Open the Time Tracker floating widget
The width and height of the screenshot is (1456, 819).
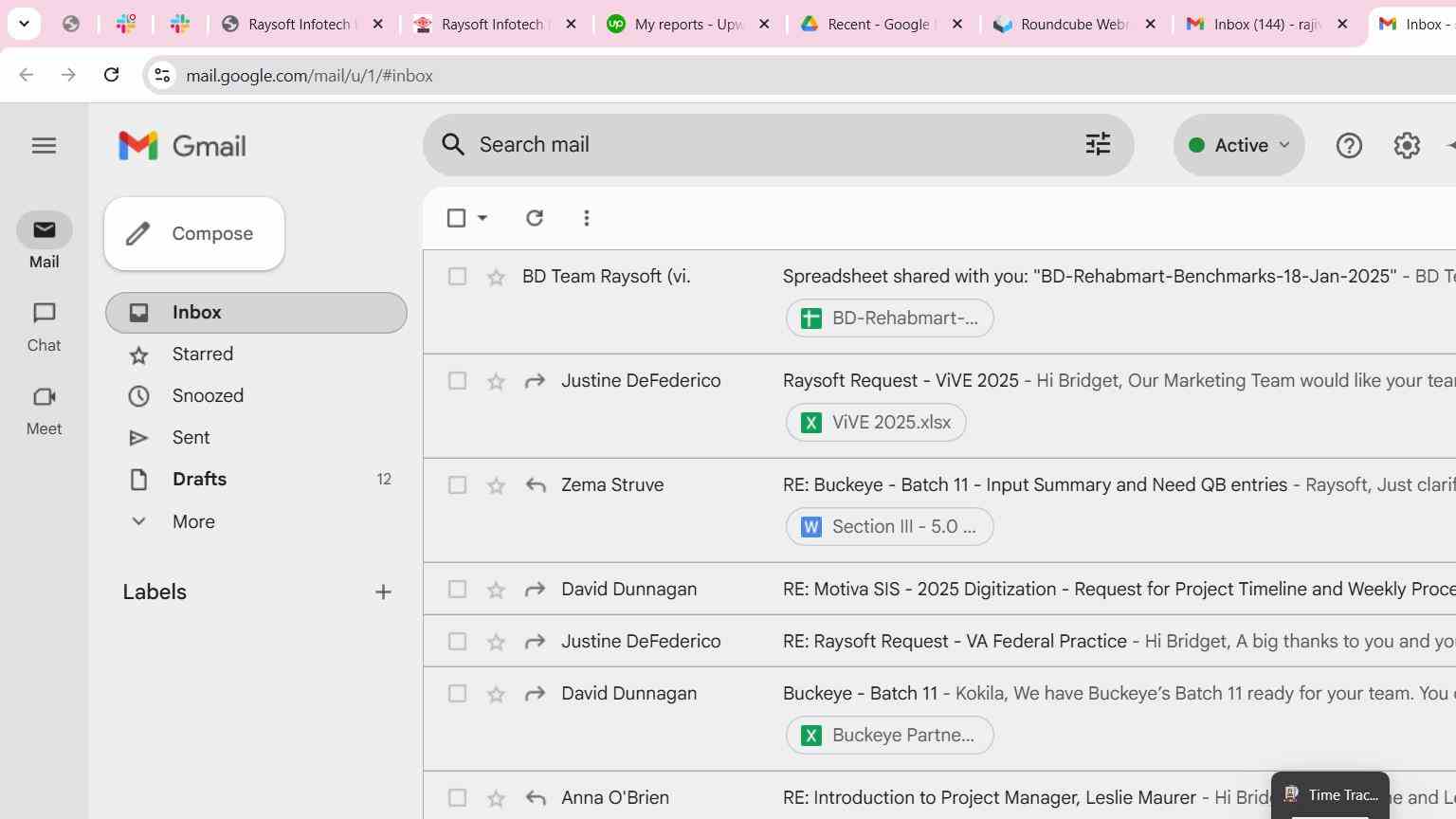(x=1330, y=795)
